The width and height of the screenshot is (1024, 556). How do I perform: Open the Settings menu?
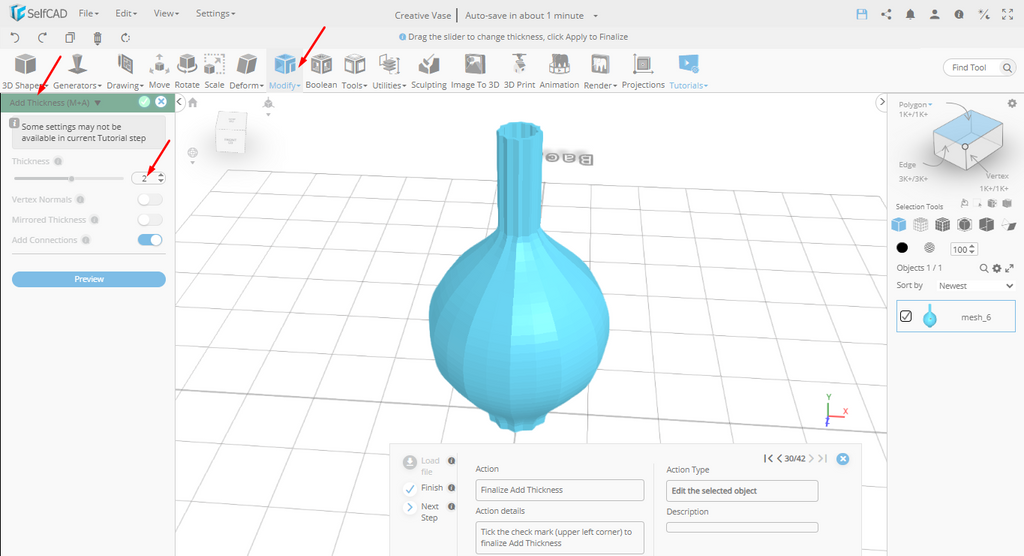tap(216, 13)
